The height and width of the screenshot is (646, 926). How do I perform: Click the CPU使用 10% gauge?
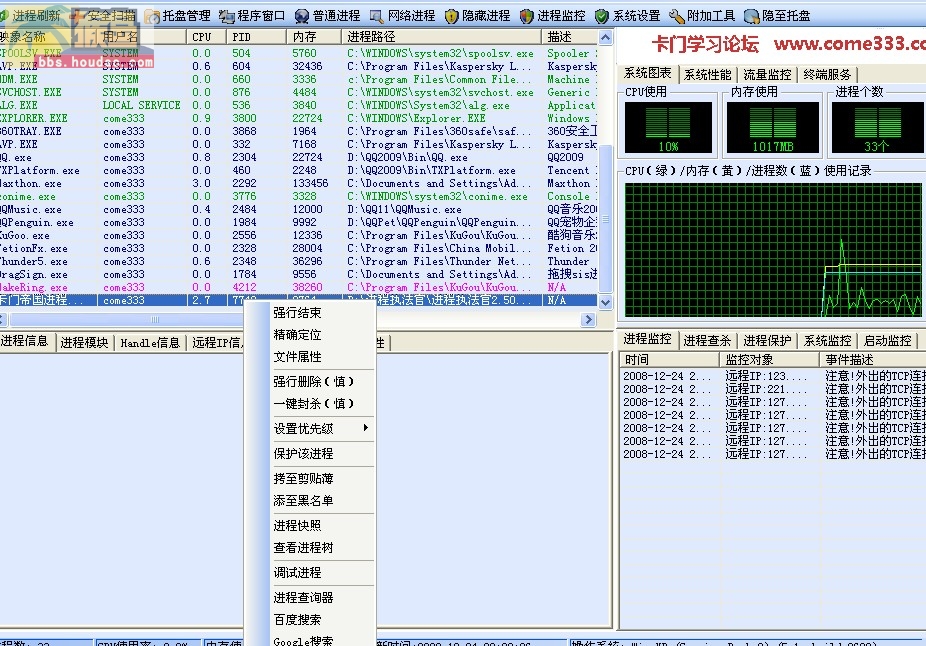(x=668, y=128)
